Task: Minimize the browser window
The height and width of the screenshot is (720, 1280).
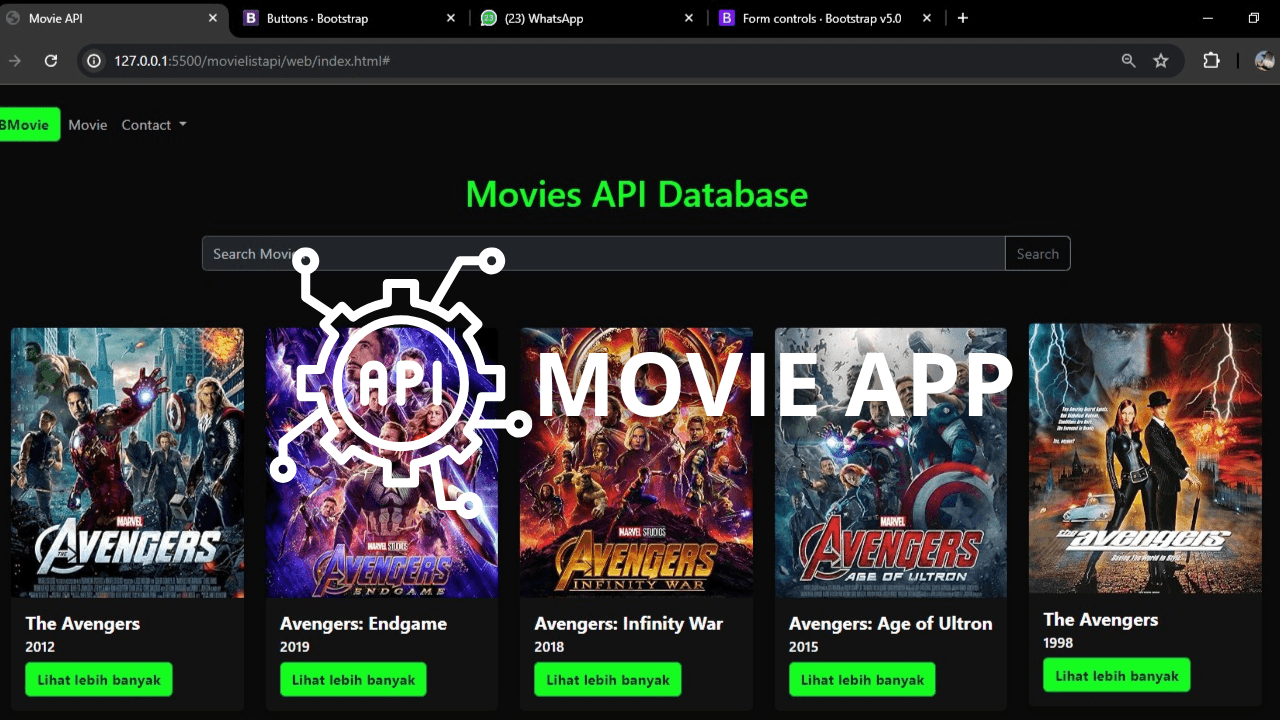Action: 1208,18
